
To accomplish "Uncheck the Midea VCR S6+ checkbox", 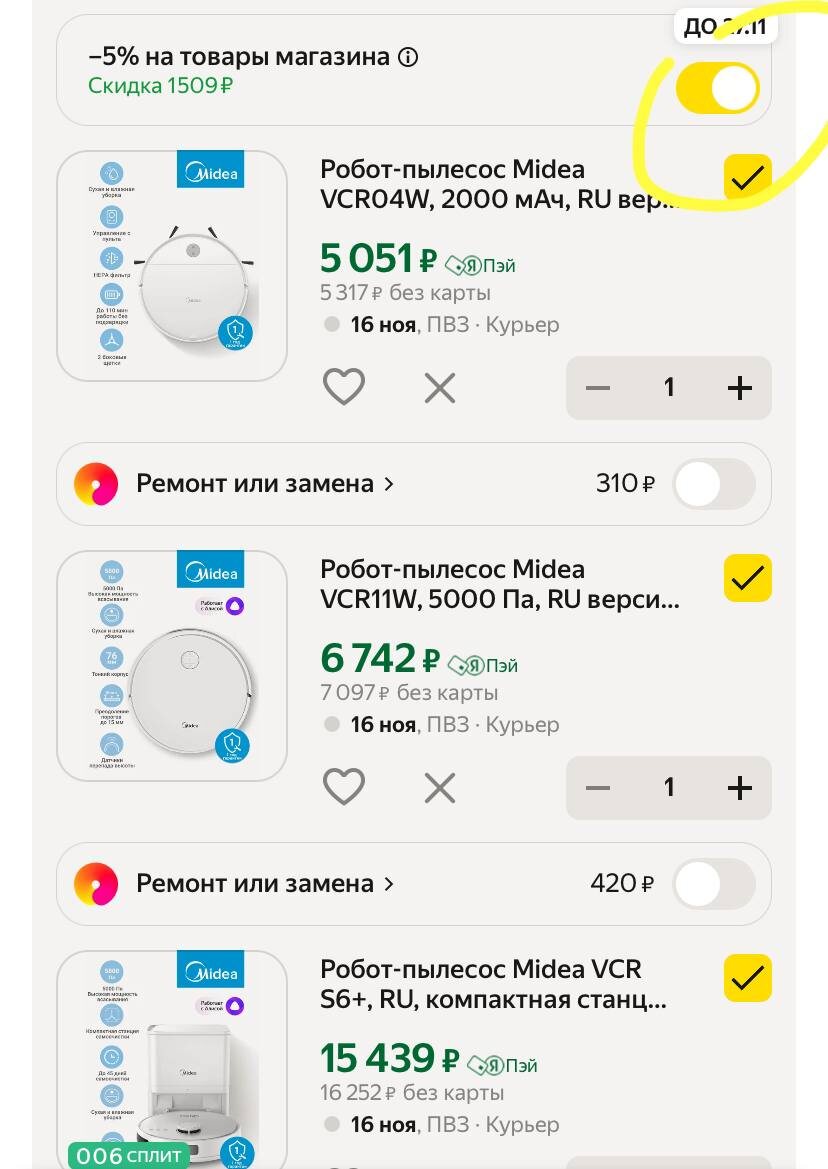I will click(x=747, y=977).
